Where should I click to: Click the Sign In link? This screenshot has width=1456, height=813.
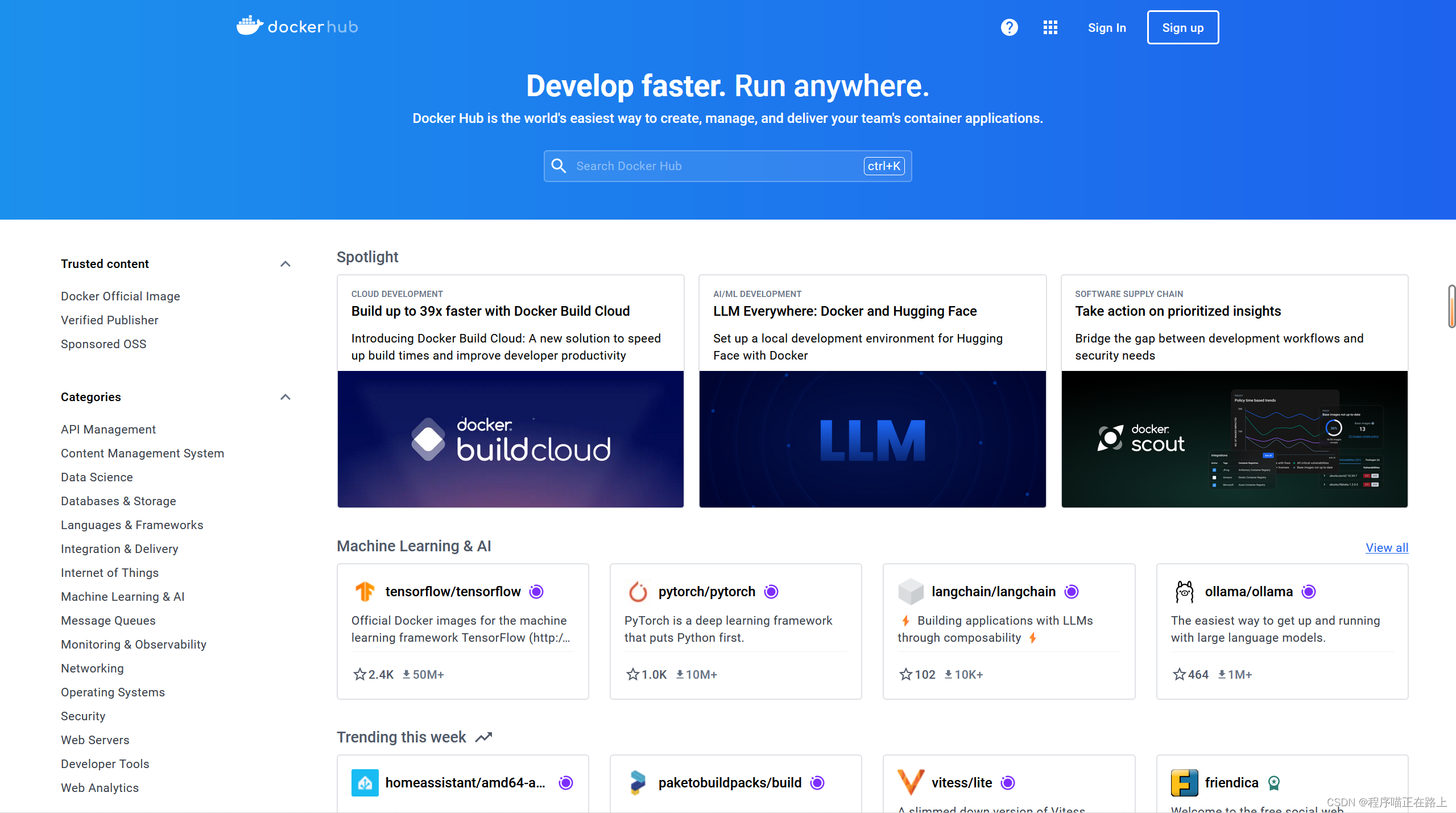pos(1106,27)
